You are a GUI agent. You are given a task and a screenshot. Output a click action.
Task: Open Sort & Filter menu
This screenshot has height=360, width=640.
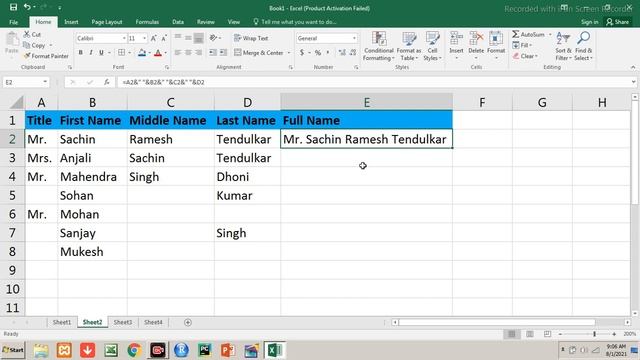click(563, 46)
